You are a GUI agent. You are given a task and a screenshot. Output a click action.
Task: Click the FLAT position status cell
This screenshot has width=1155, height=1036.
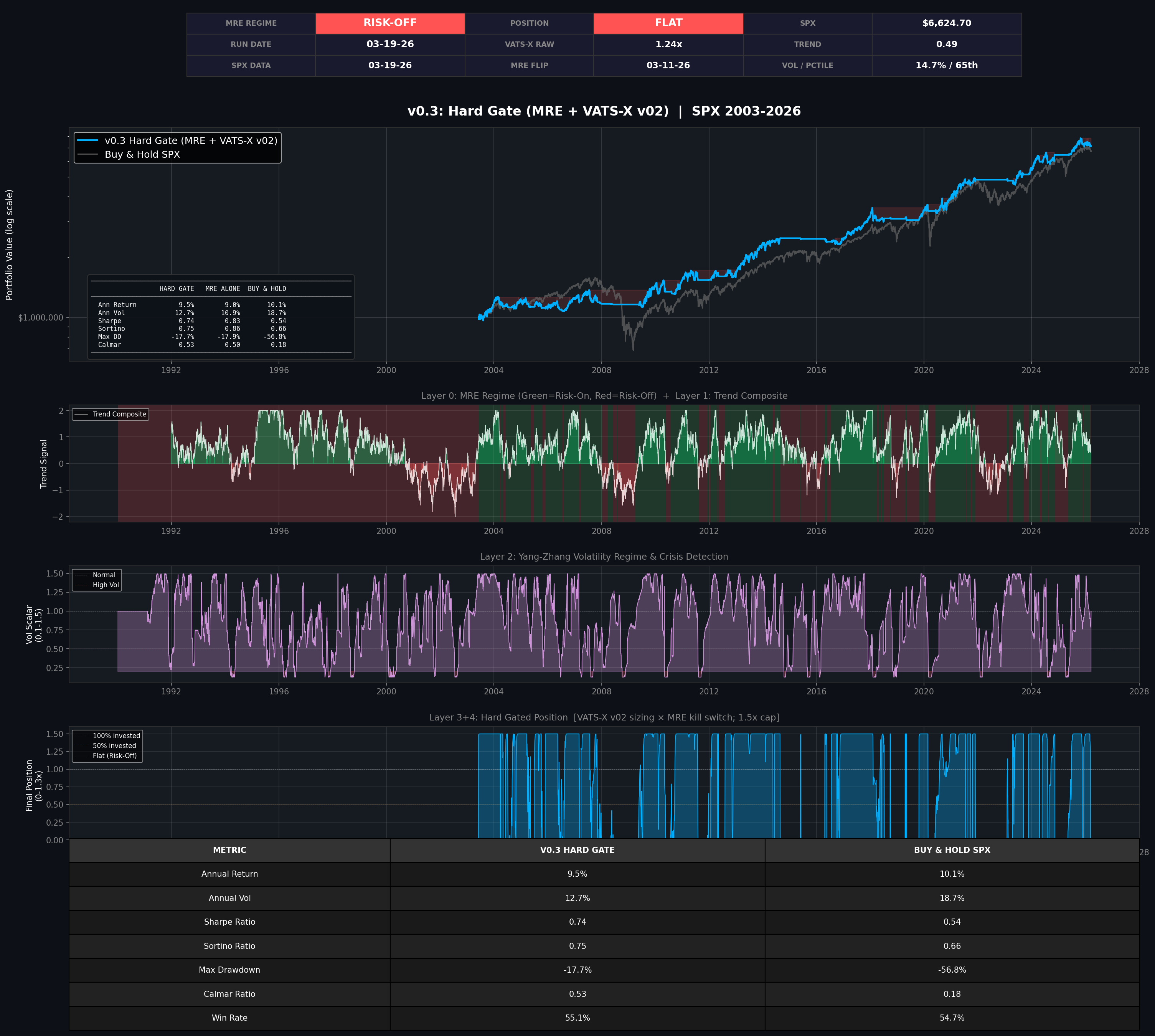(668, 23)
